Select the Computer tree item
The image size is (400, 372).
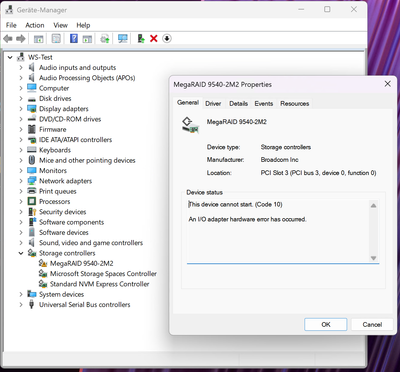coord(54,88)
